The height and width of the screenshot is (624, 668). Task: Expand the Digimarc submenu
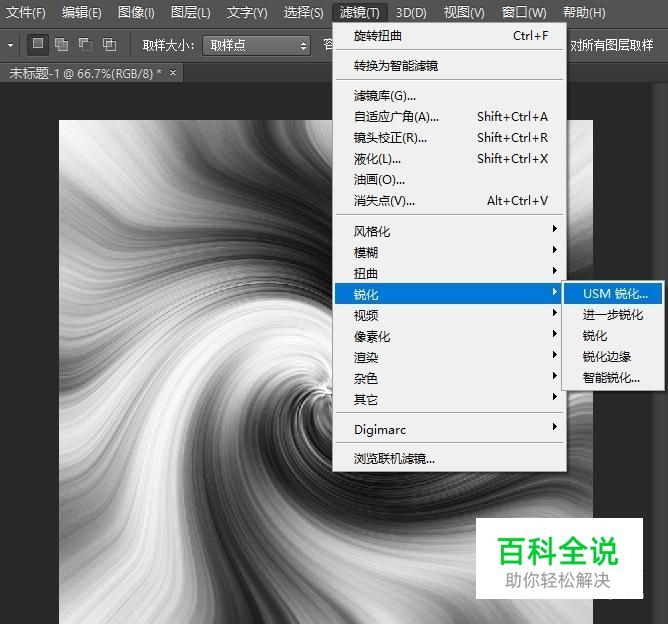(449, 429)
